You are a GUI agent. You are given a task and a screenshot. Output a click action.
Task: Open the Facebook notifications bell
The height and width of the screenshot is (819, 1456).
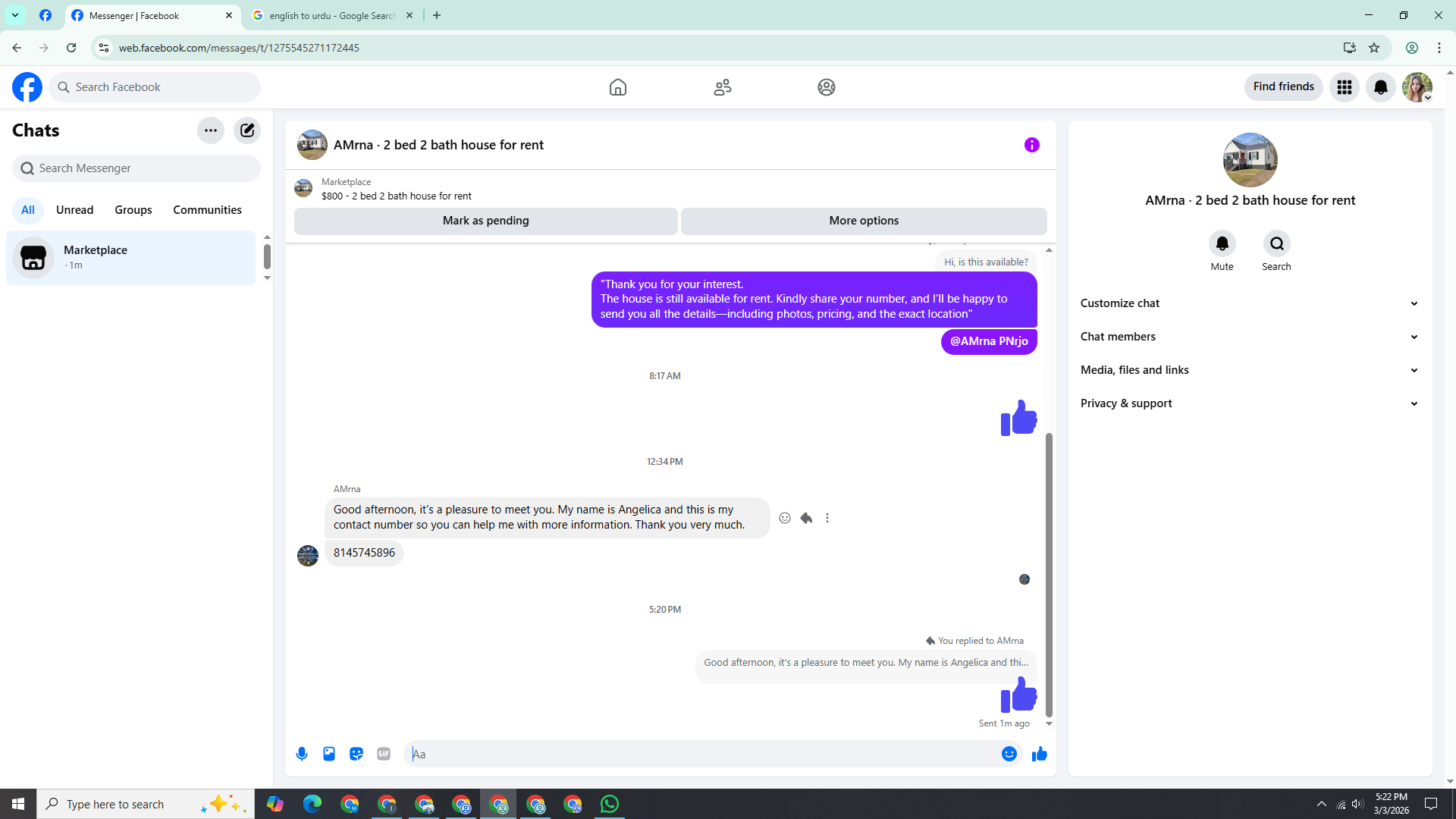(1380, 87)
